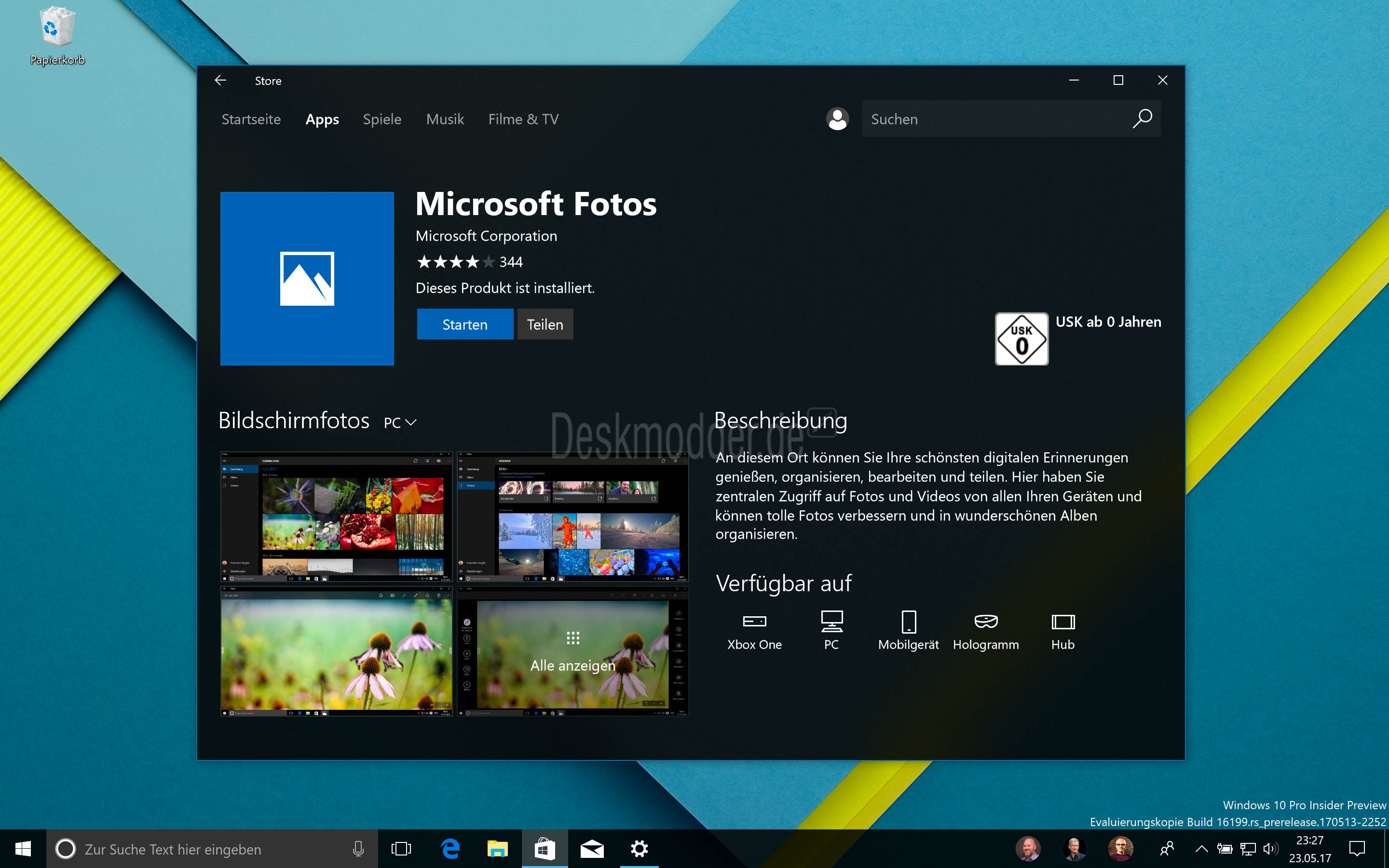Click the Starten button
This screenshot has width=1389, height=868.
[x=465, y=325]
